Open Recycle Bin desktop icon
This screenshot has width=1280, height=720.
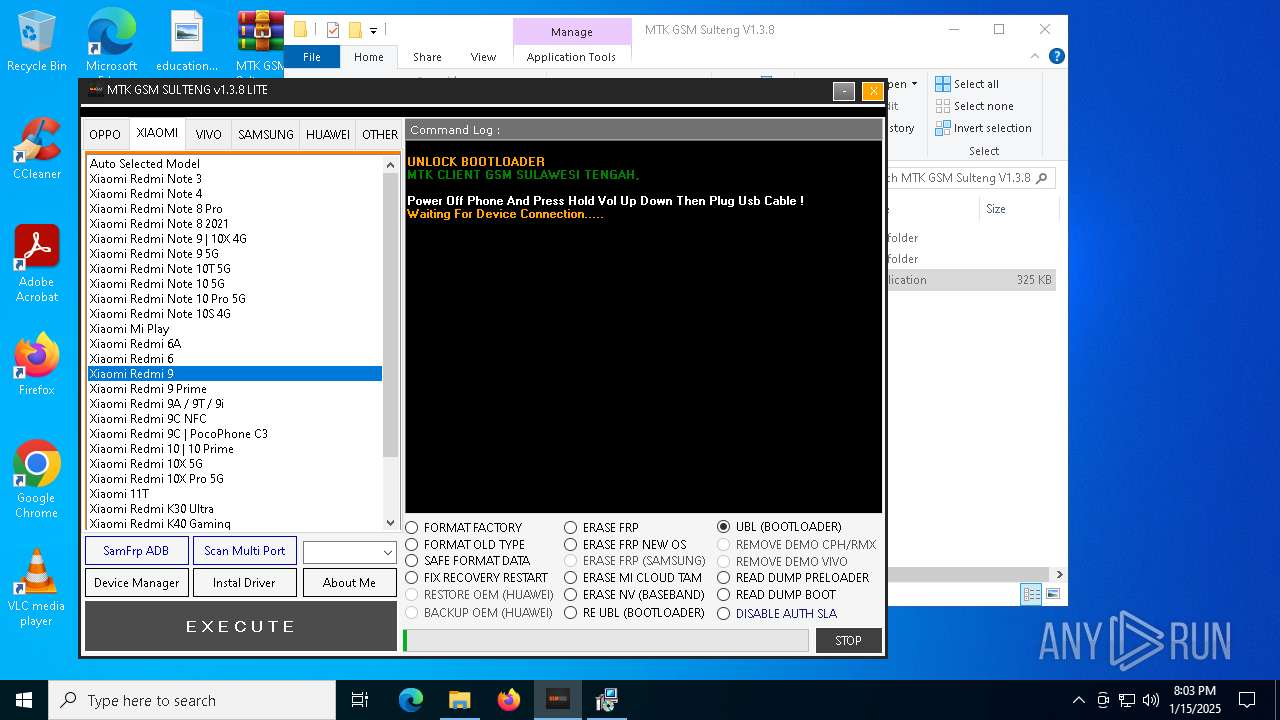point(36,40)
